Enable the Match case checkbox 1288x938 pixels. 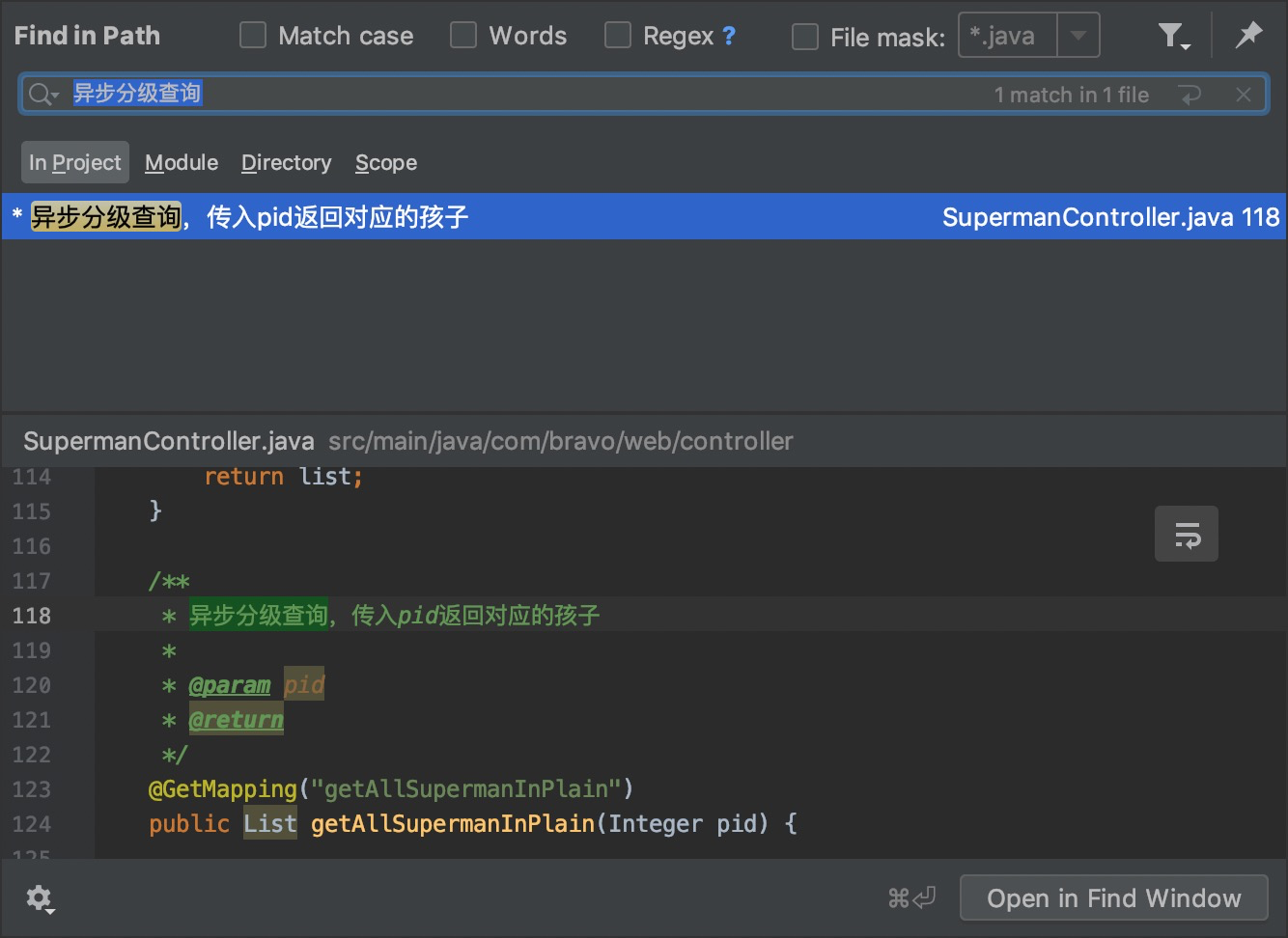click(253, 36)
